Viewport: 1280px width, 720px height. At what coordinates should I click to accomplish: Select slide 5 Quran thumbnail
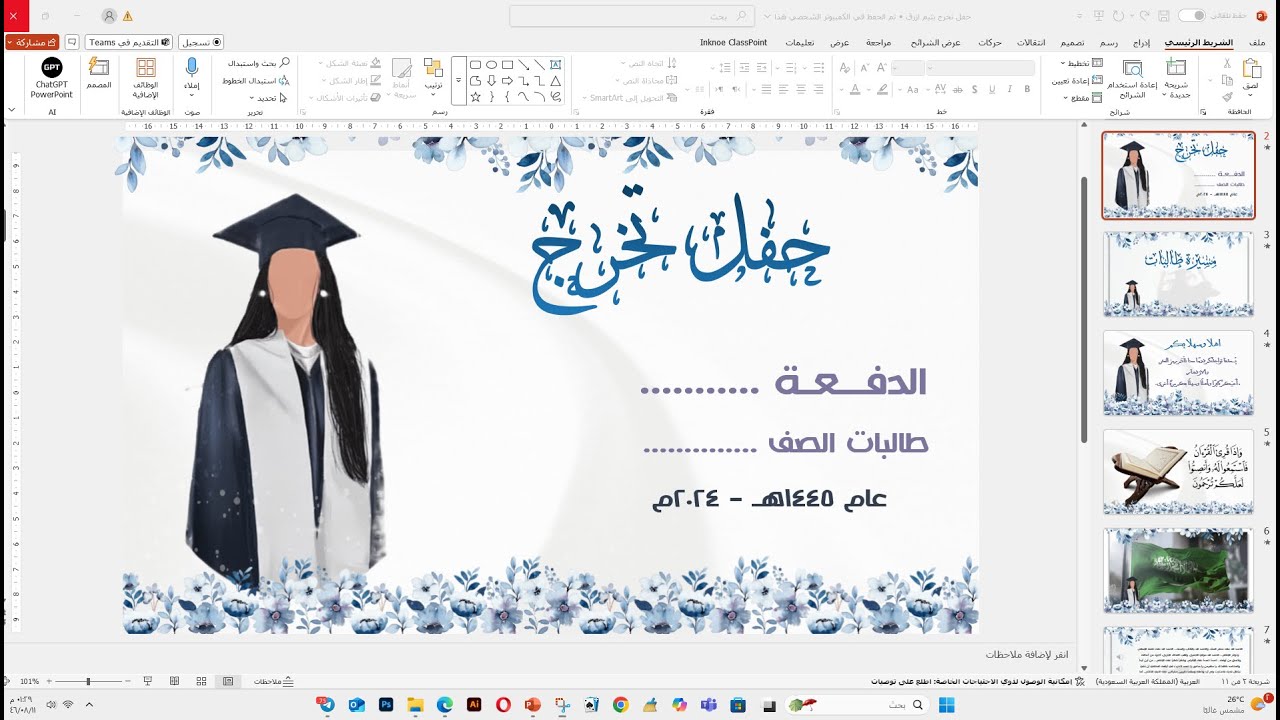click(x=1178, y=471)
